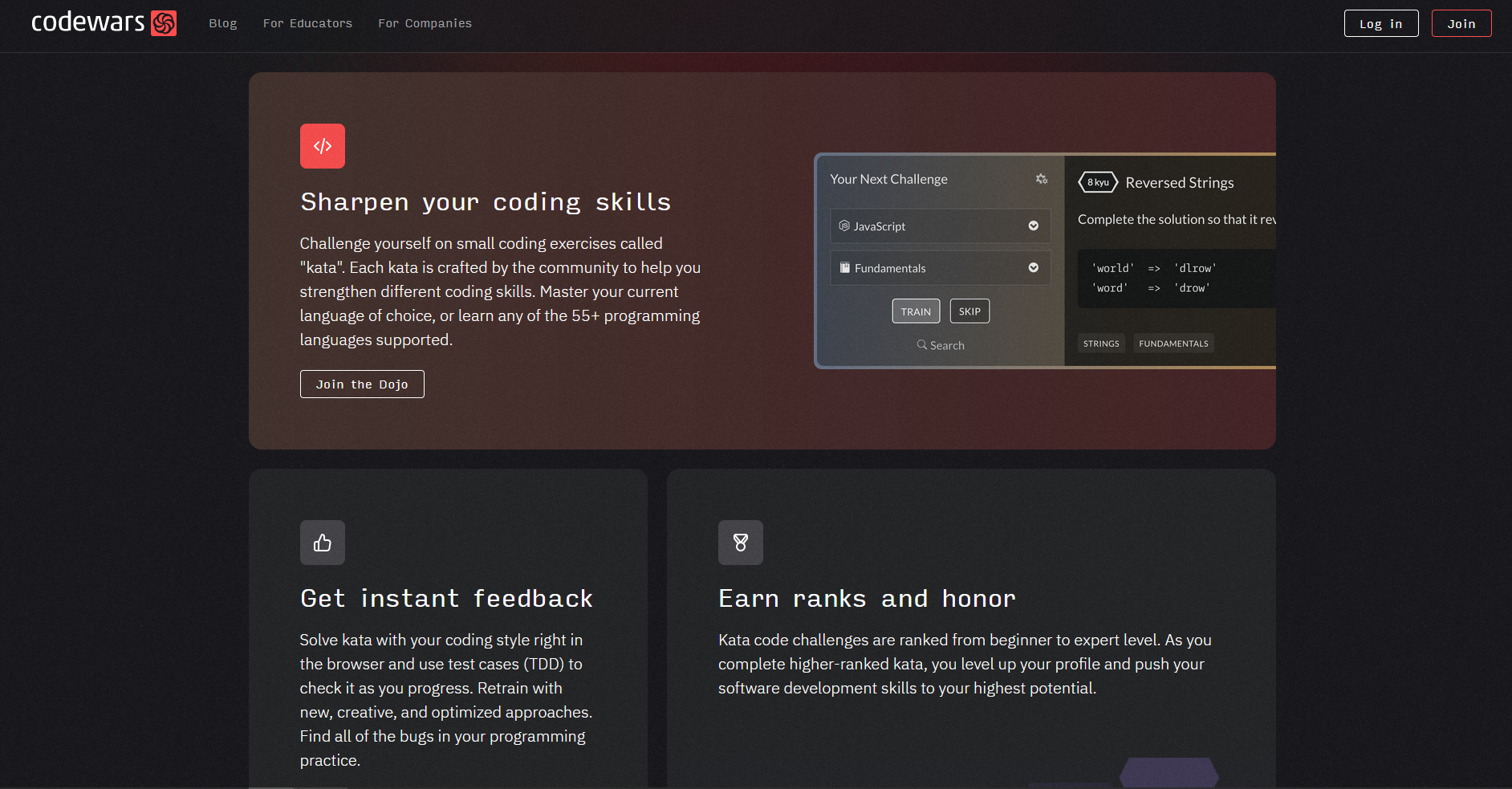
Task: Expand the JavaScript language dropdown
Action: click(1033, 226)
